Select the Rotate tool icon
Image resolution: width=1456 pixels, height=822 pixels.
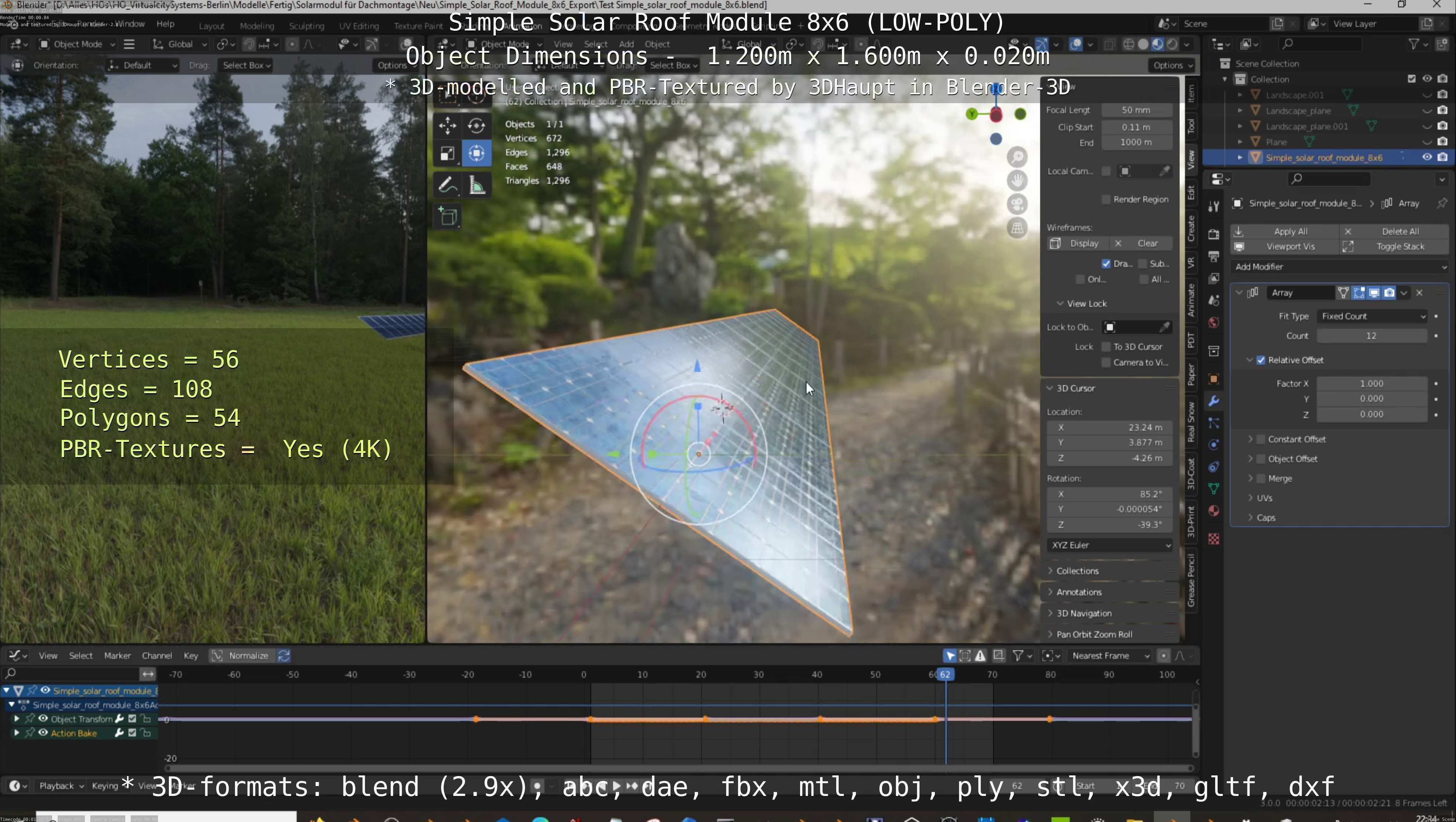coord(477,126)
